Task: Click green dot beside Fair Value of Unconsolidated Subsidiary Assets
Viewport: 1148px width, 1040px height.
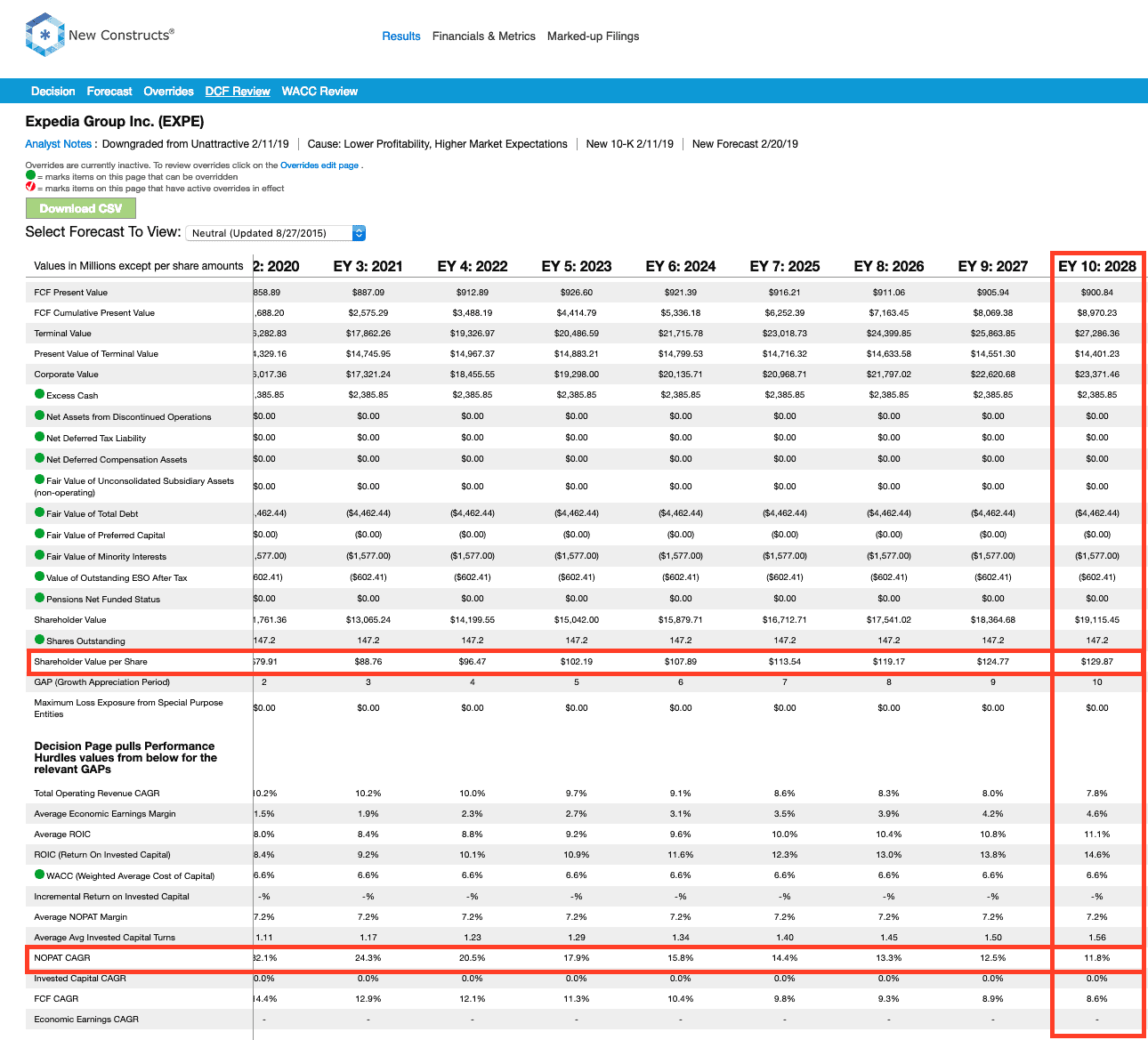Action: click(x=39, y=480)
